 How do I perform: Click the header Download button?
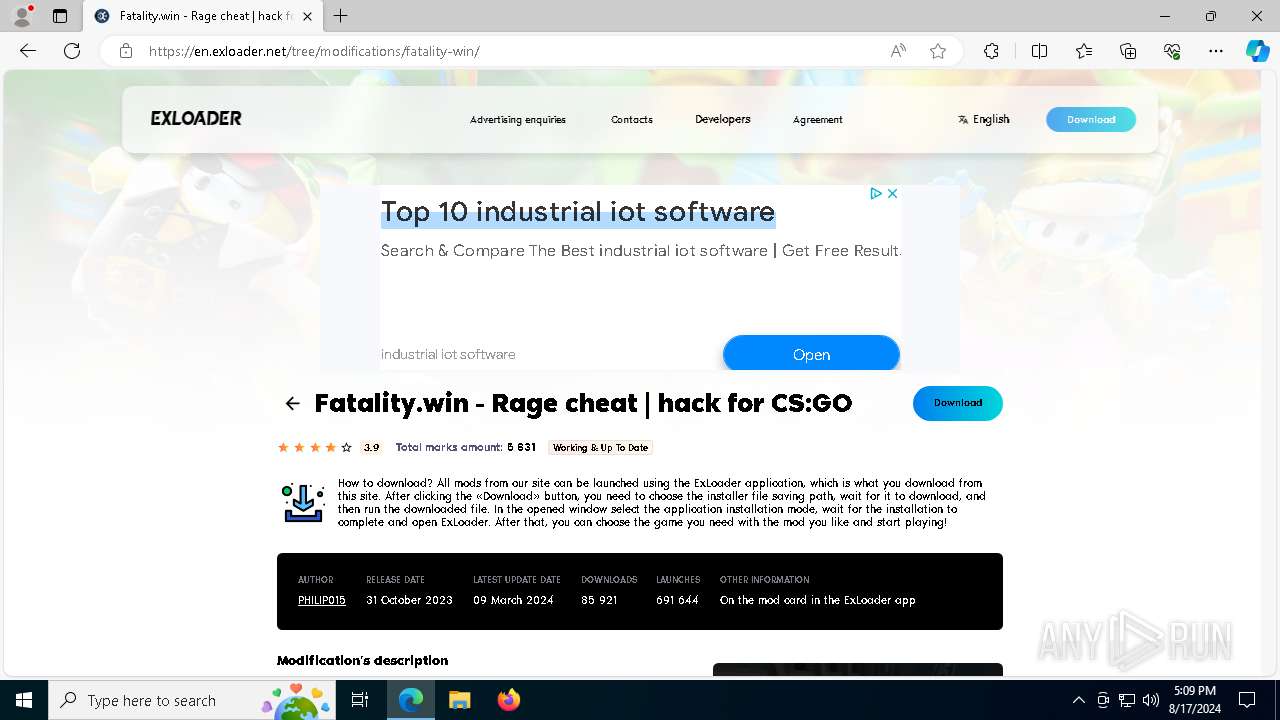click(1091, 119)
